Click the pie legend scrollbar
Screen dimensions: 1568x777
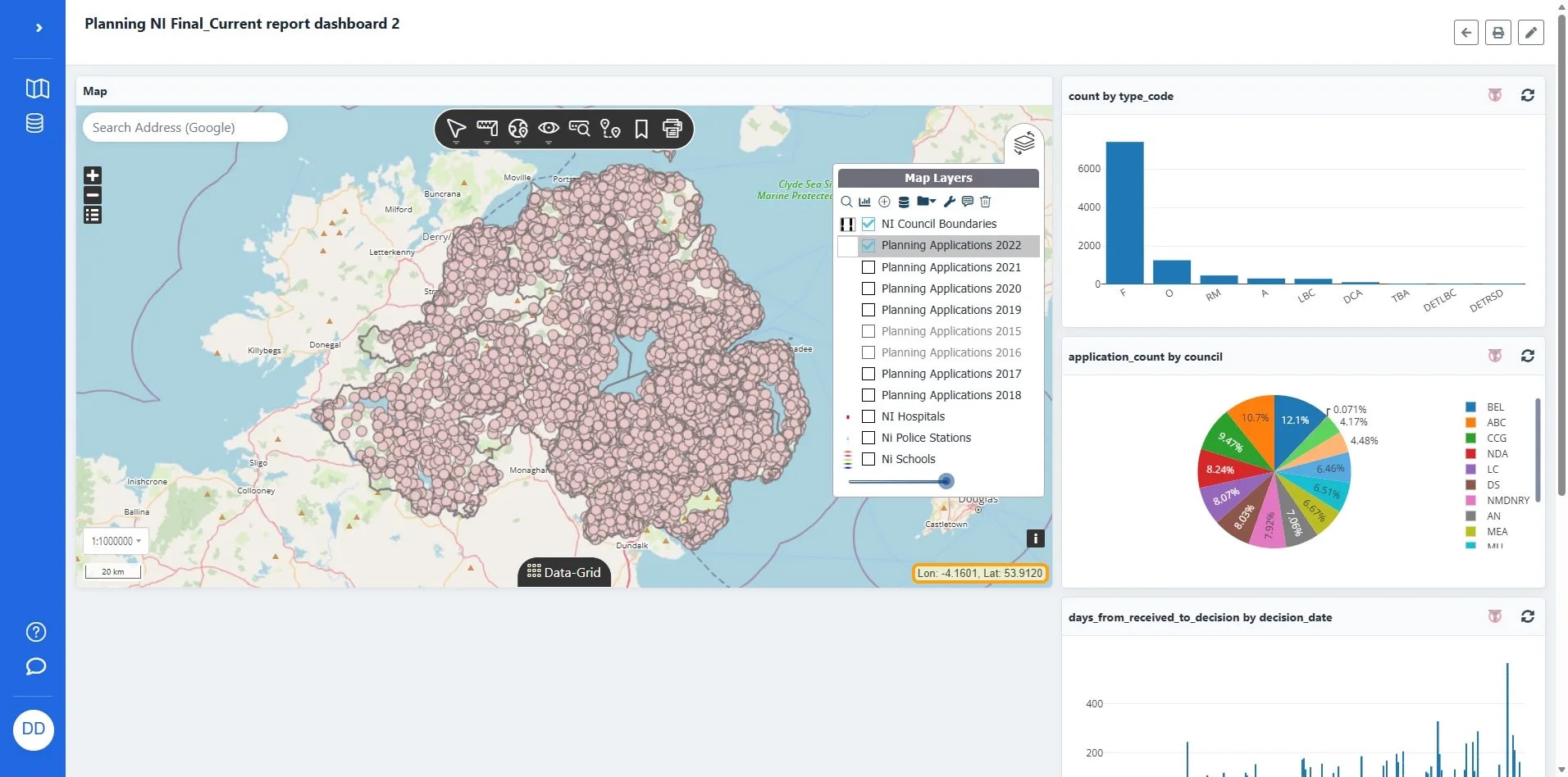coord(1538,449)
